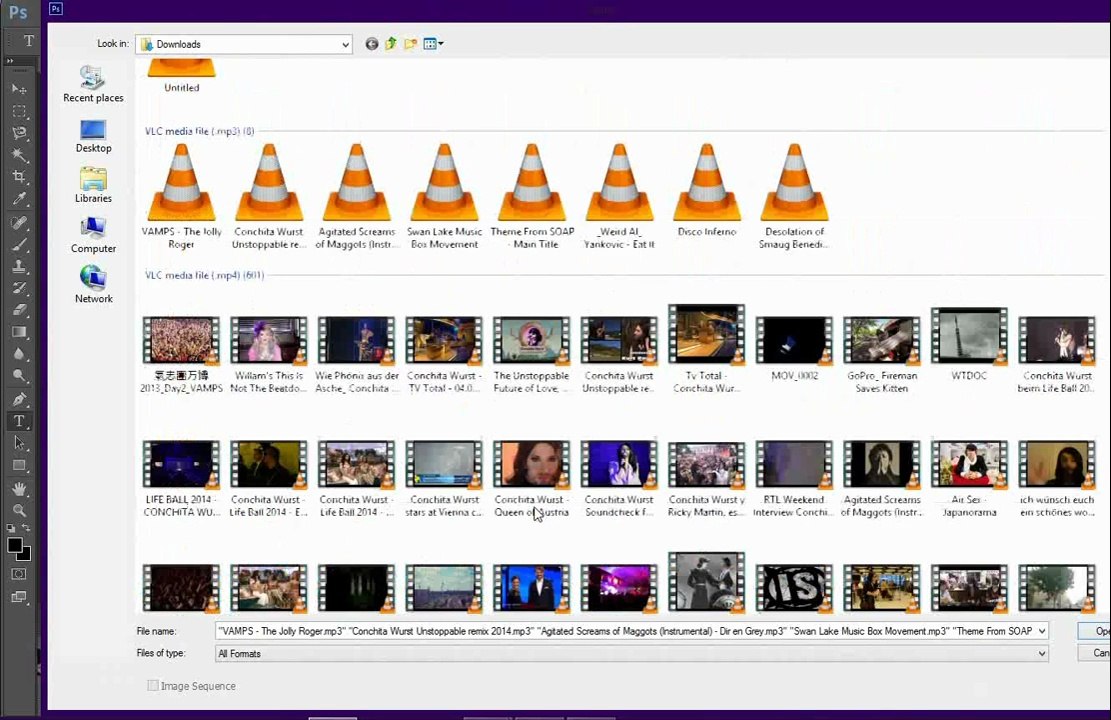
Task: Click inside the File name field
Action: coord(625,631)
